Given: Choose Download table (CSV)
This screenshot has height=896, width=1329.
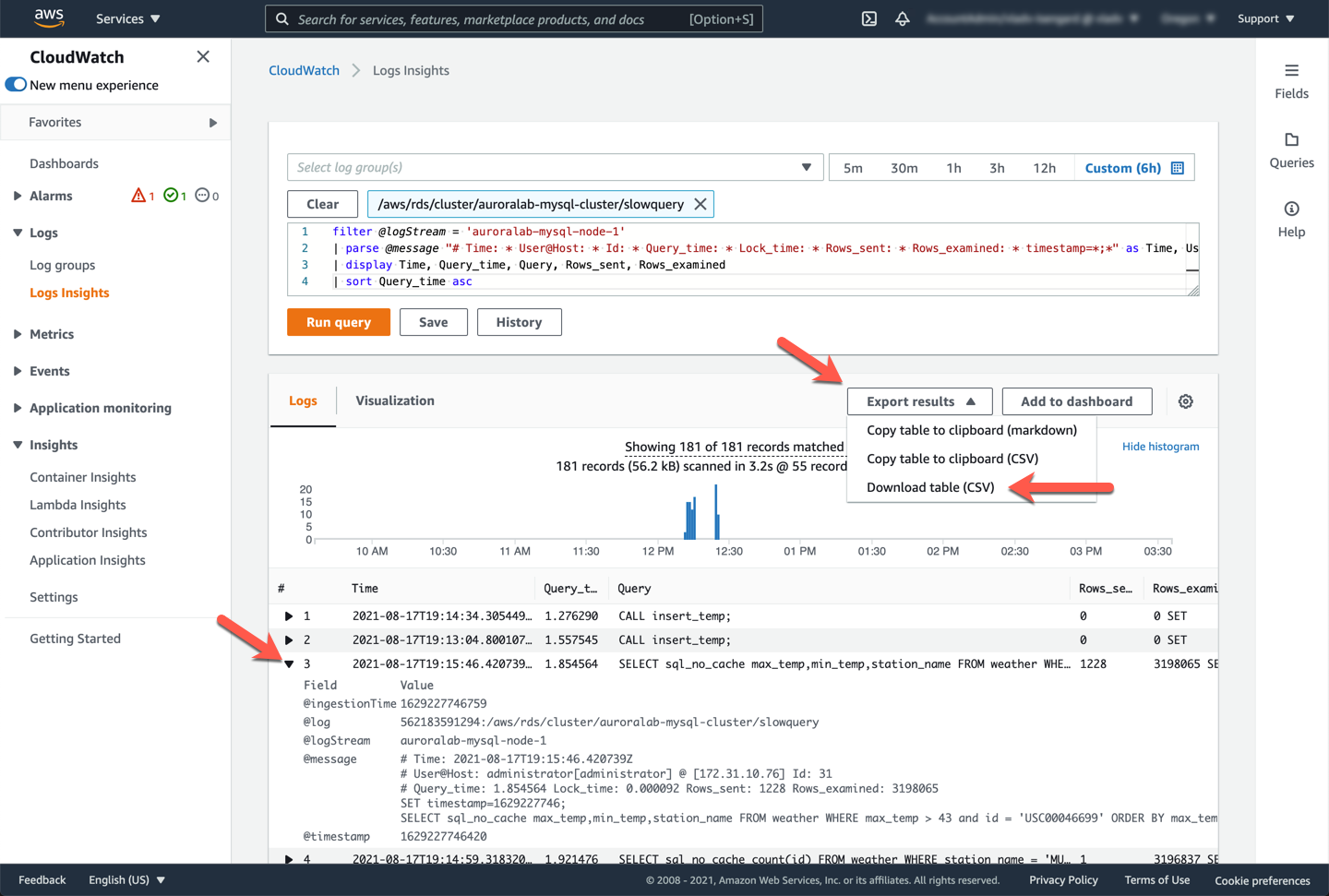Looking at the screenshot, I should [930, 487].
